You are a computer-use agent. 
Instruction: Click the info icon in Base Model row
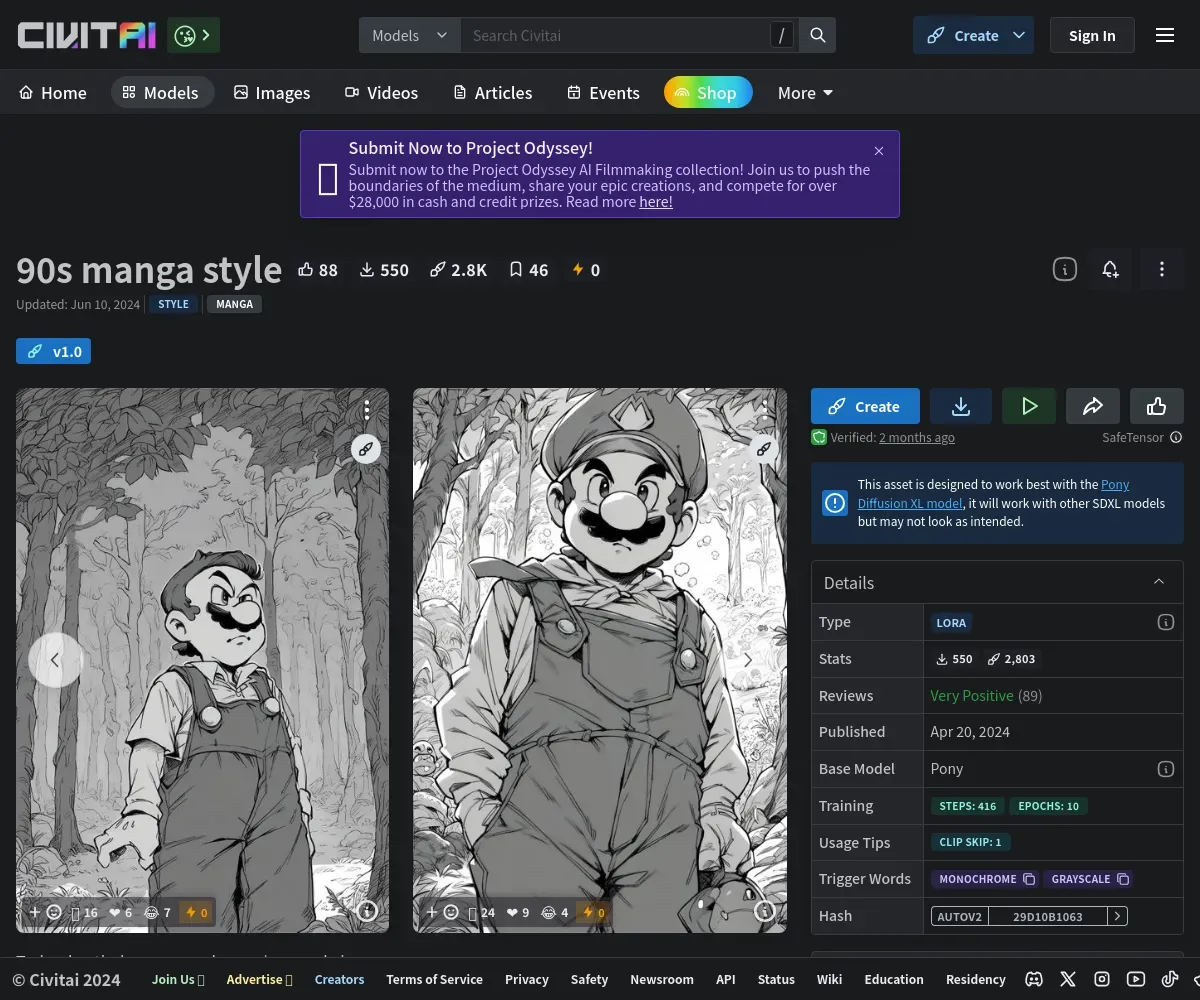point(1165,769)
